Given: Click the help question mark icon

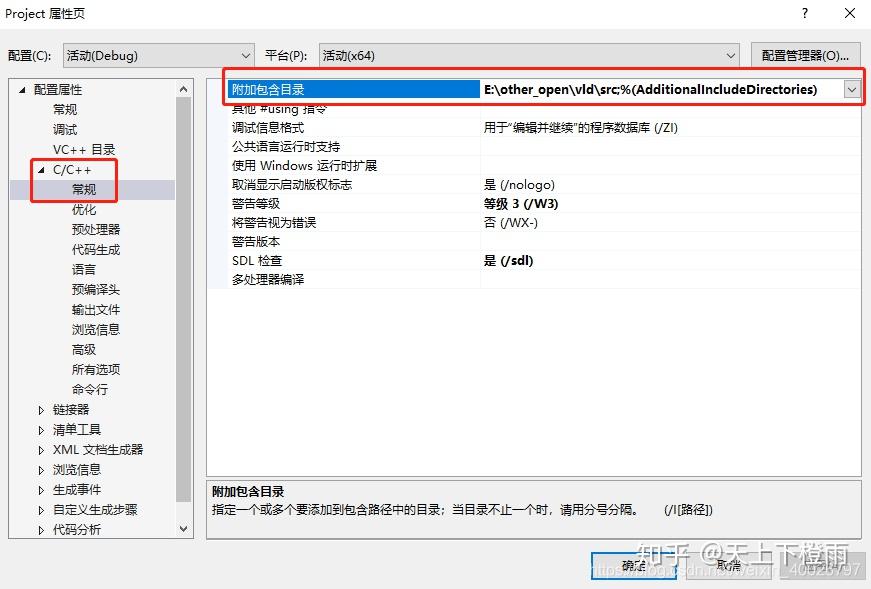Looking at the screenshot, I should [x=804, y=13].
